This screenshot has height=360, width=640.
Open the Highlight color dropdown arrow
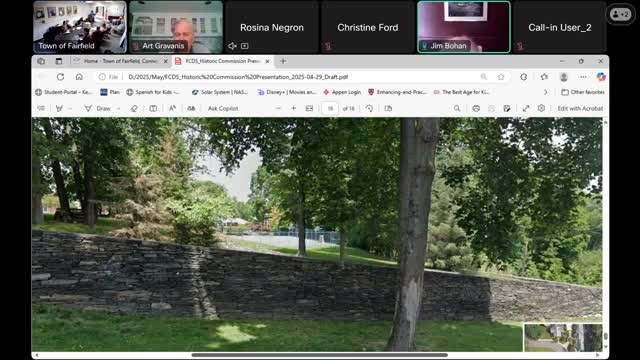(70, 108)
